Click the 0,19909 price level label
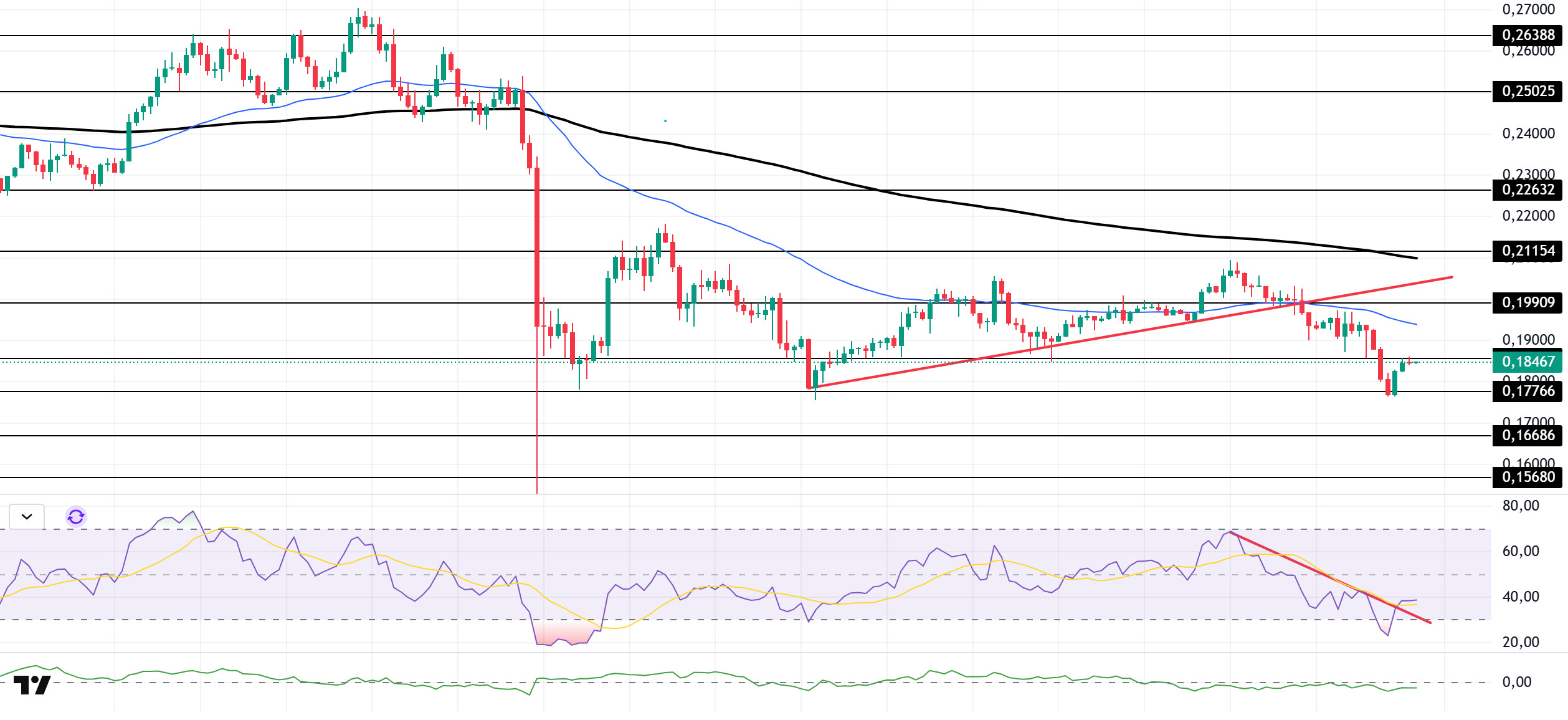The width and height of the screenshot is (1568, 720). [1527, 303]
